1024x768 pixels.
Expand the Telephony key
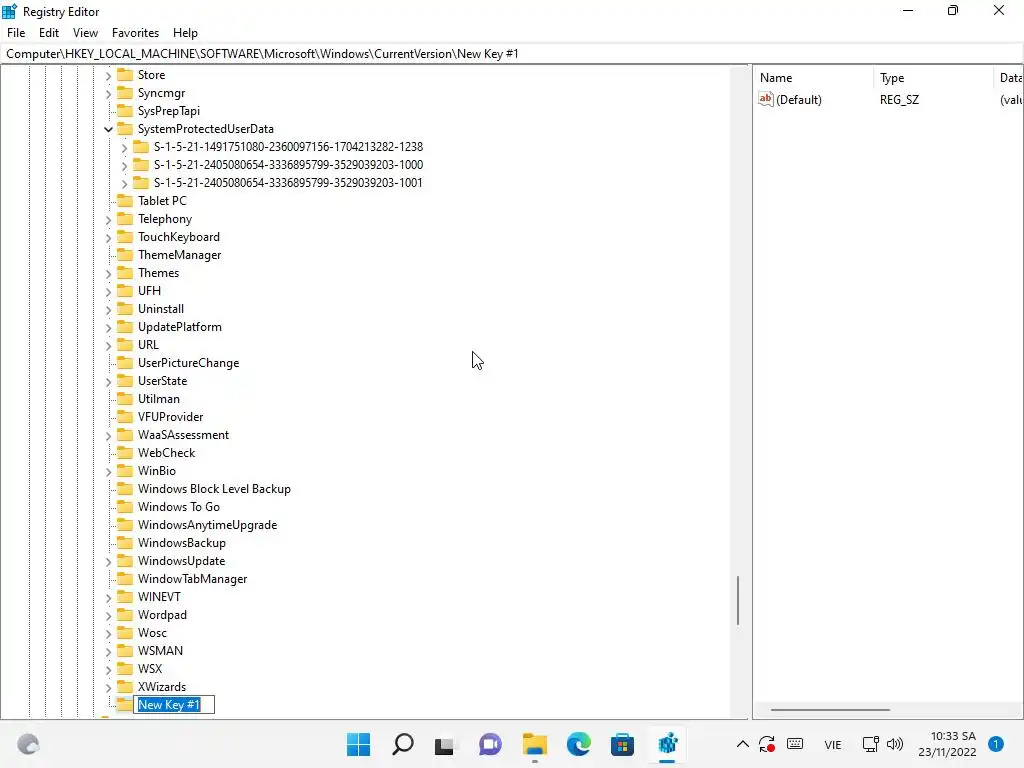point(108,219)
